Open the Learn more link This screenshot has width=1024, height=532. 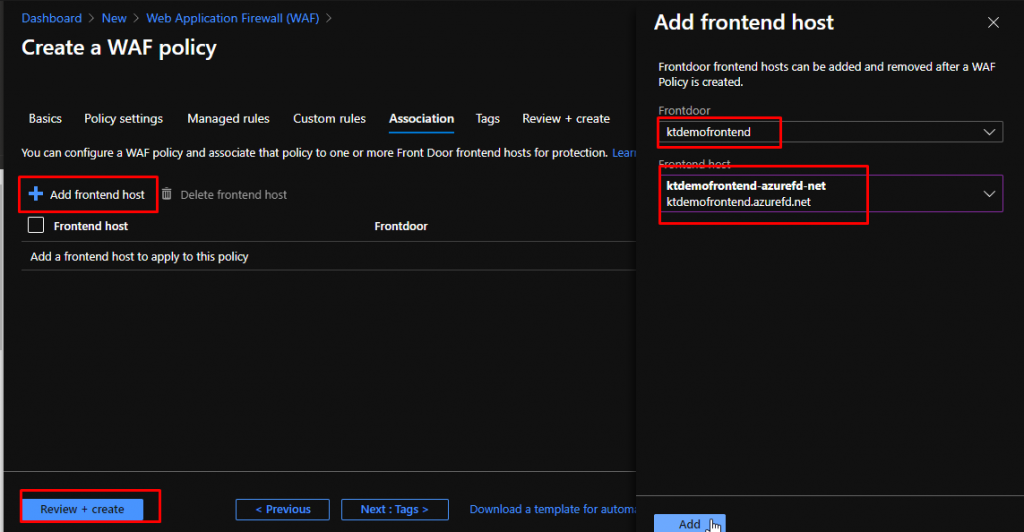point(624,153)
